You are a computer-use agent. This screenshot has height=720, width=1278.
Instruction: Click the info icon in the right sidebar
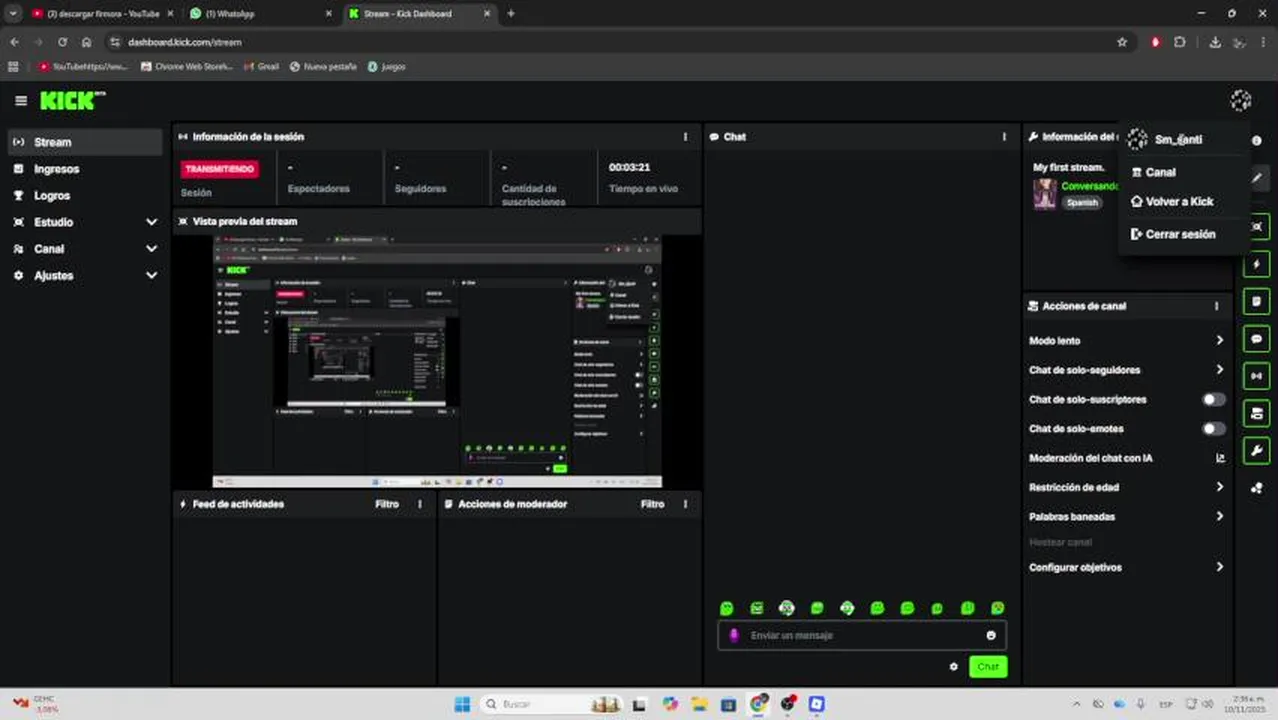point(1257,141)
